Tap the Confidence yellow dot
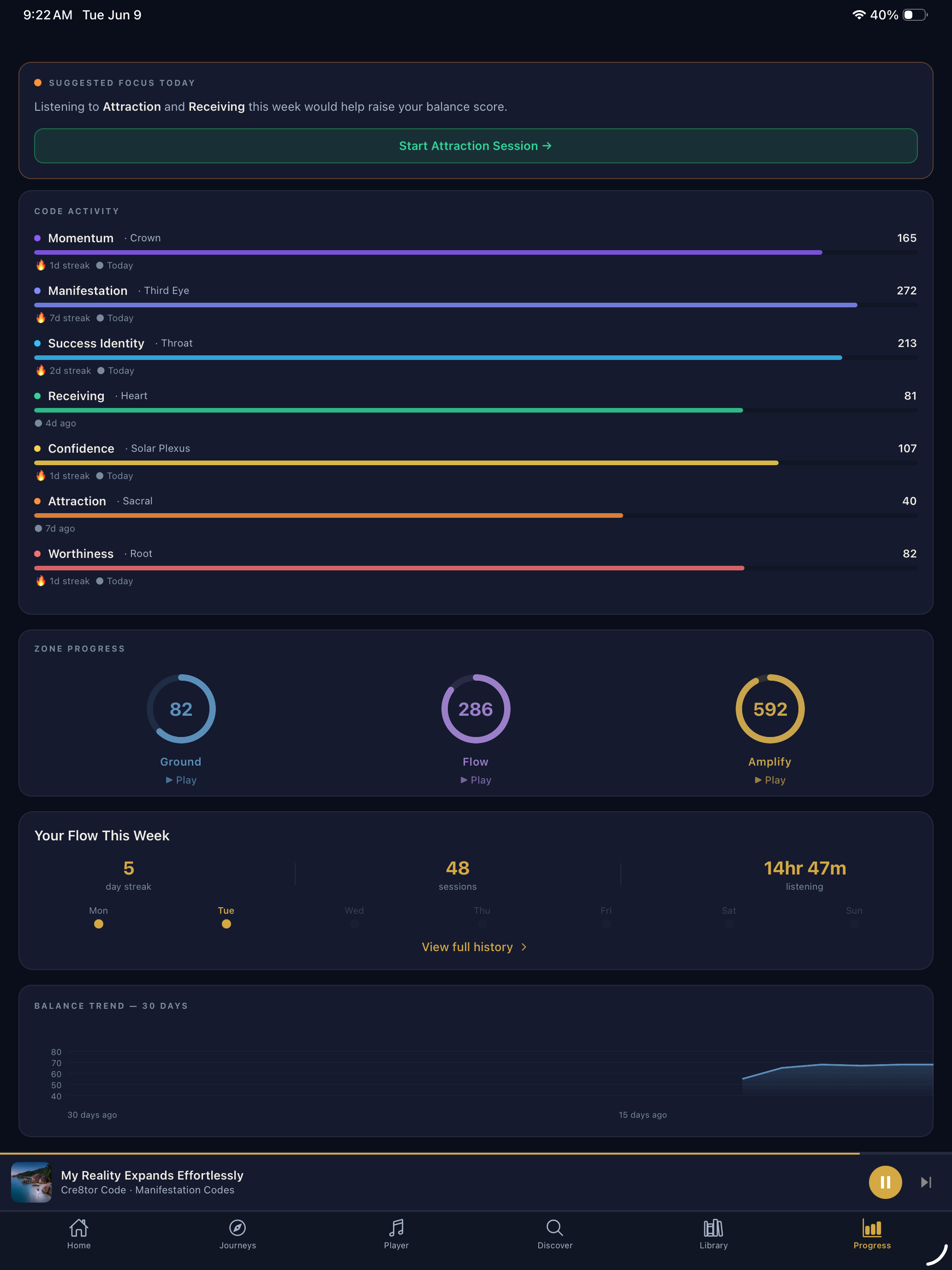The width and height of the screenshot is (952, 1270). point(37,449)
